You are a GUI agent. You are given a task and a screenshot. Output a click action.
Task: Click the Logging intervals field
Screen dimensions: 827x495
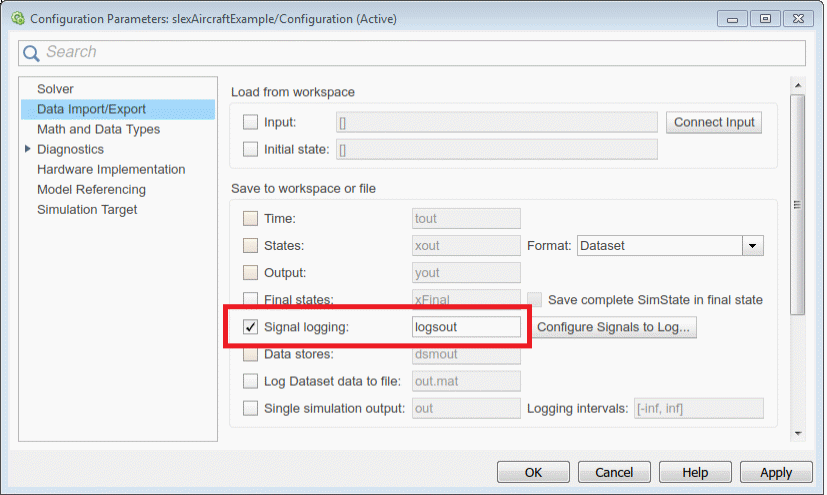click(699, 408)
